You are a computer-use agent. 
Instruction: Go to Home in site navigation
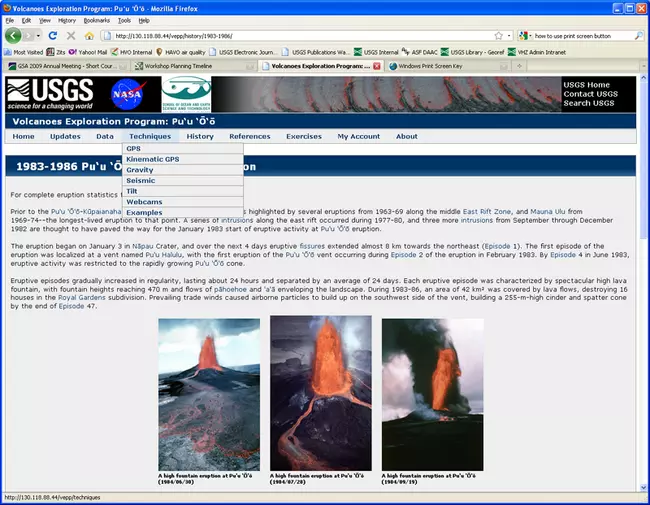[x=23, y=136]
